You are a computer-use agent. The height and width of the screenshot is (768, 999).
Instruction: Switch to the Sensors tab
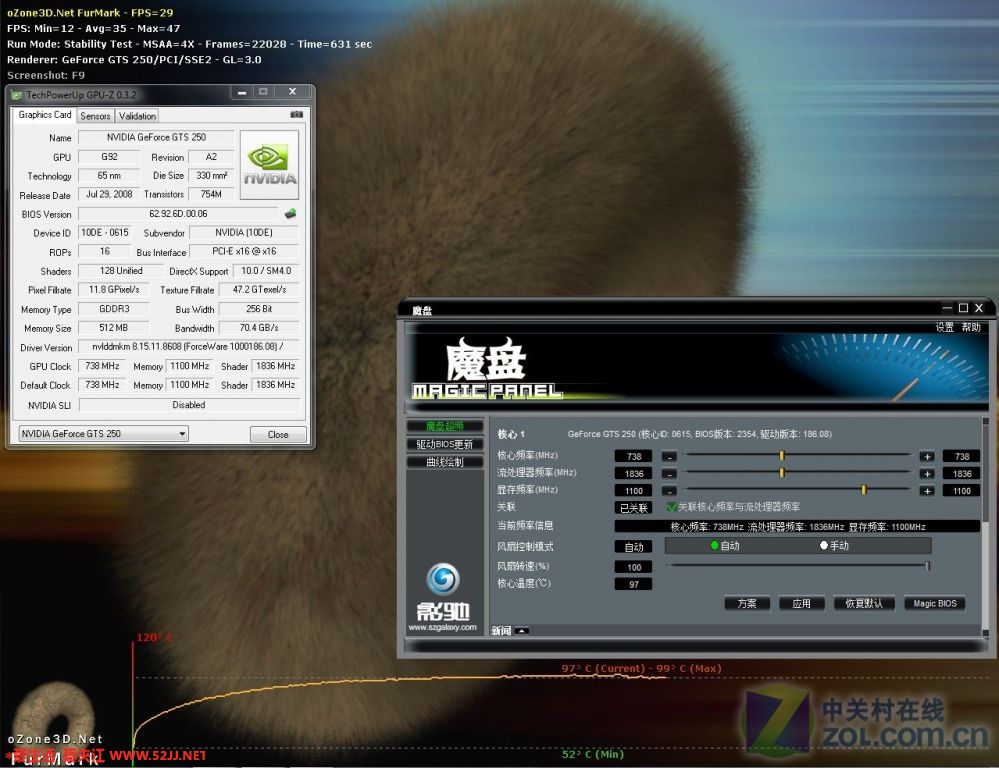[x=96, y=116]
